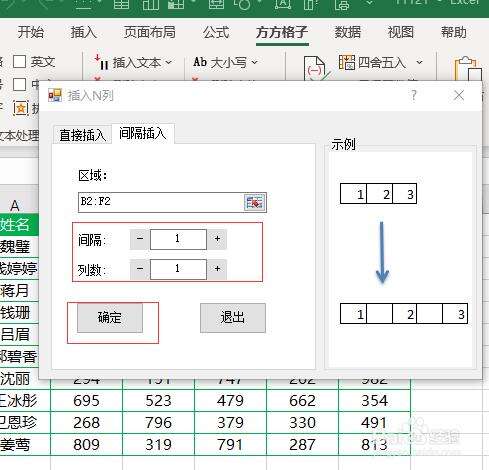
Task: Click the 列数 number input field
Action: point(178,269)
